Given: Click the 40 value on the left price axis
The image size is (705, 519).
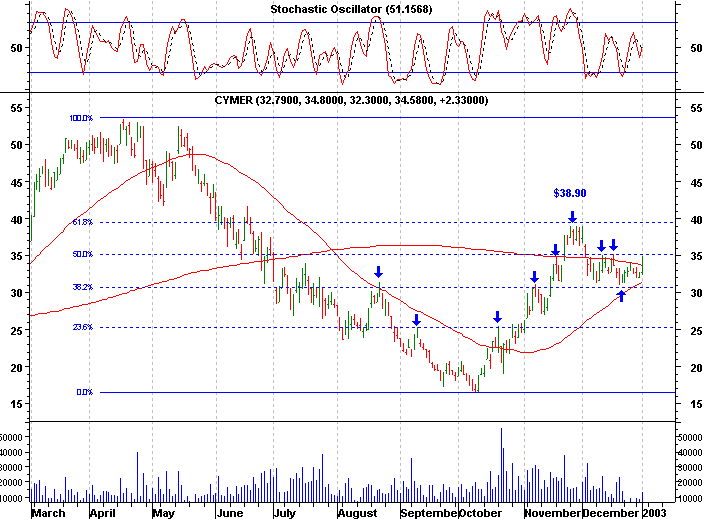Looking at the screenshot, I should pyautogui.click(x=16, y=219).
